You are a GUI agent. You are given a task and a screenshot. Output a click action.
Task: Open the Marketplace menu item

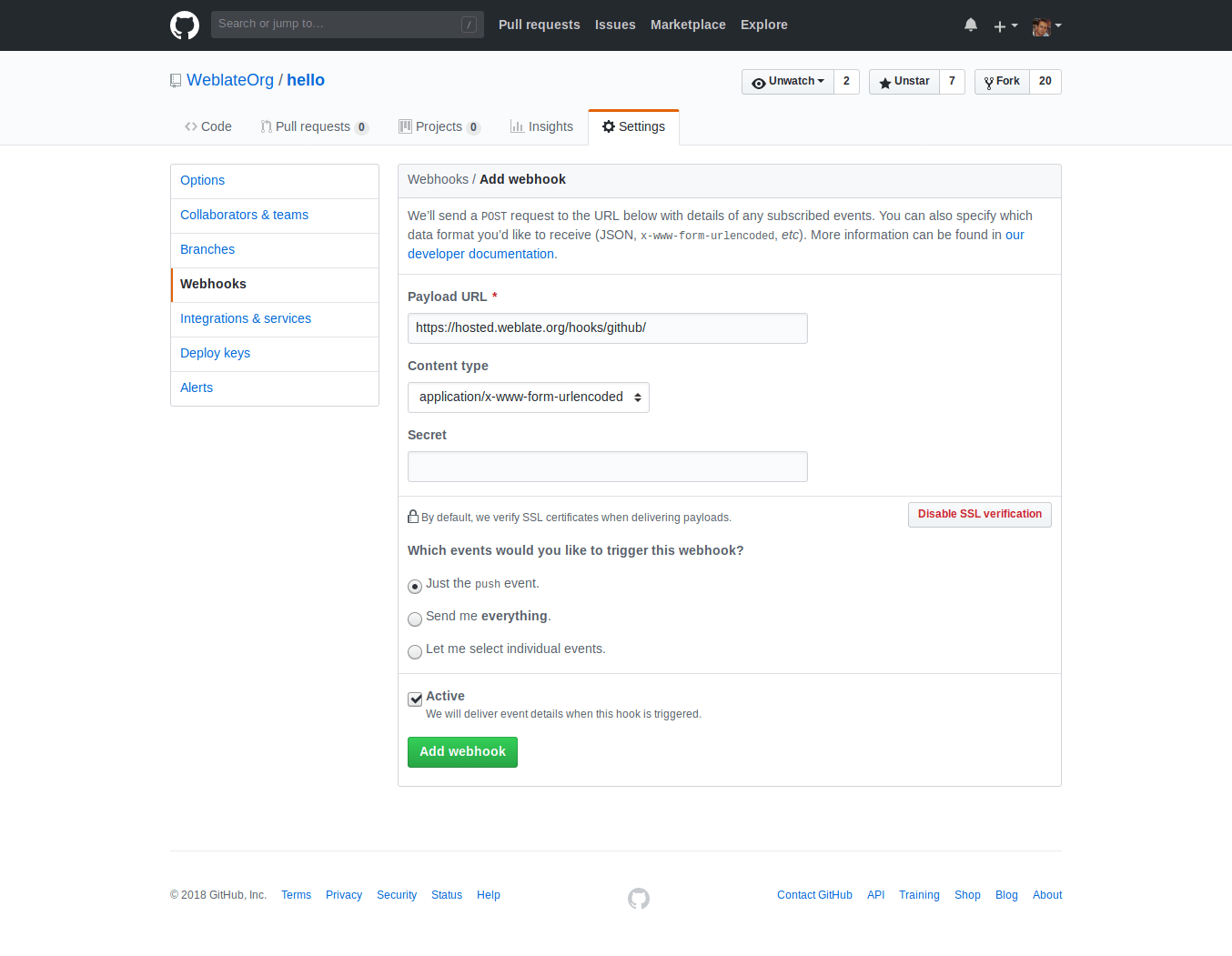coord(688,25)
